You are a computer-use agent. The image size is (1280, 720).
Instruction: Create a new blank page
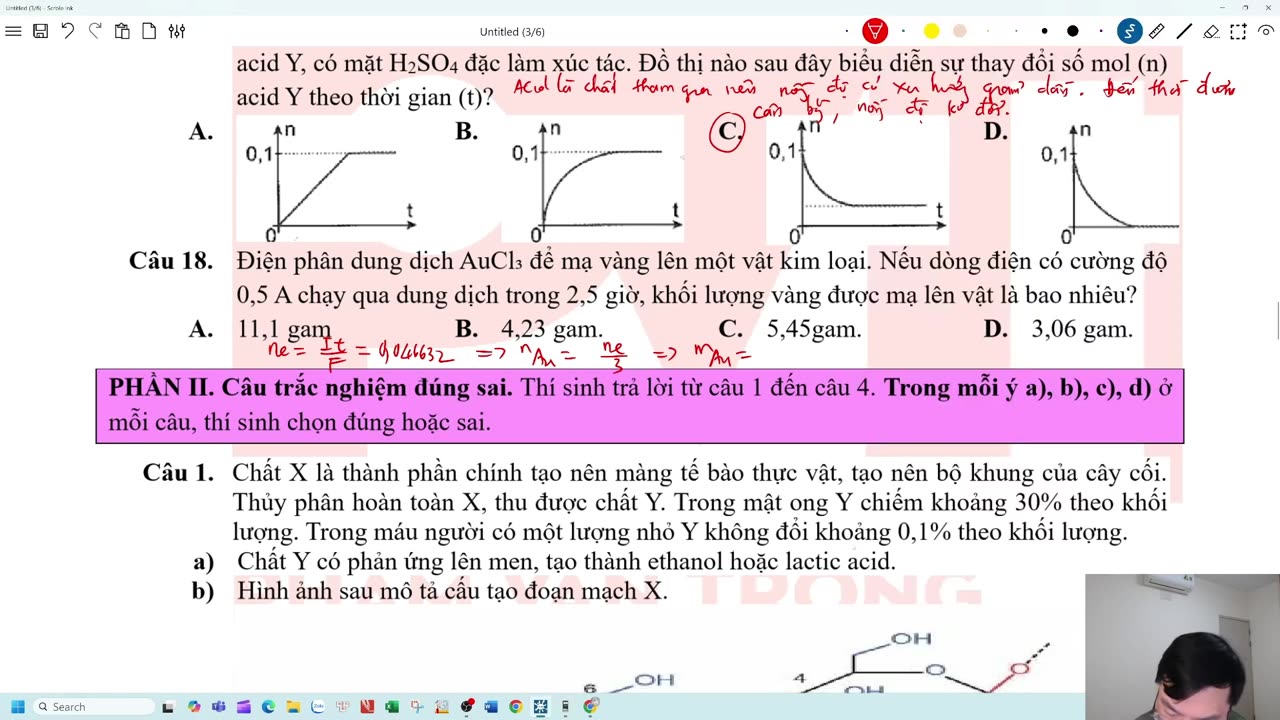pyautogui.click(x=149, y=31)
